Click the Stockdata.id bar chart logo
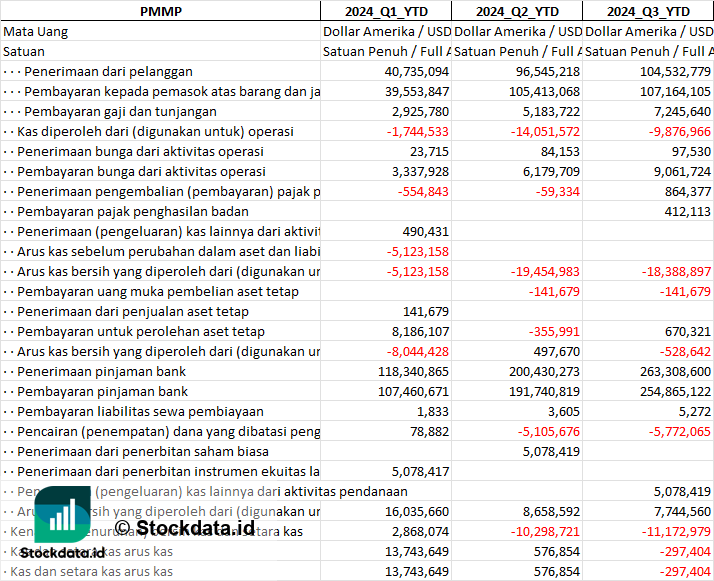Screen dimensions: 714x581 click(62, 514)
